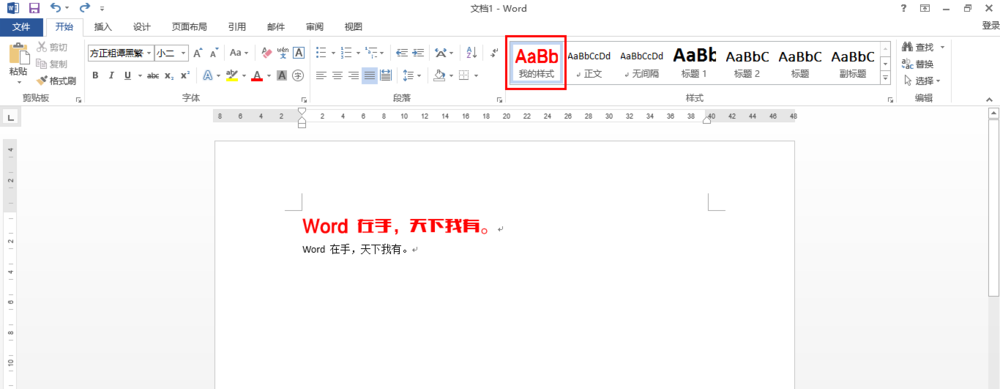Viewport: 1000px width, 389px height.
Task: Click the 登录 sign-in link
Action: pos(990,26)
